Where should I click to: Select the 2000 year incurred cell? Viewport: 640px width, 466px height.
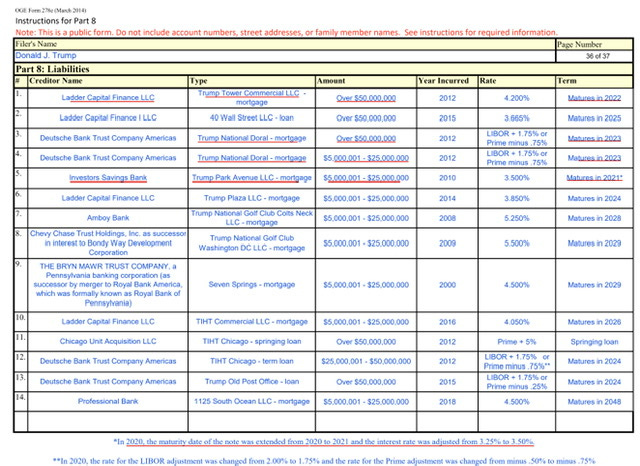(447, 285)
